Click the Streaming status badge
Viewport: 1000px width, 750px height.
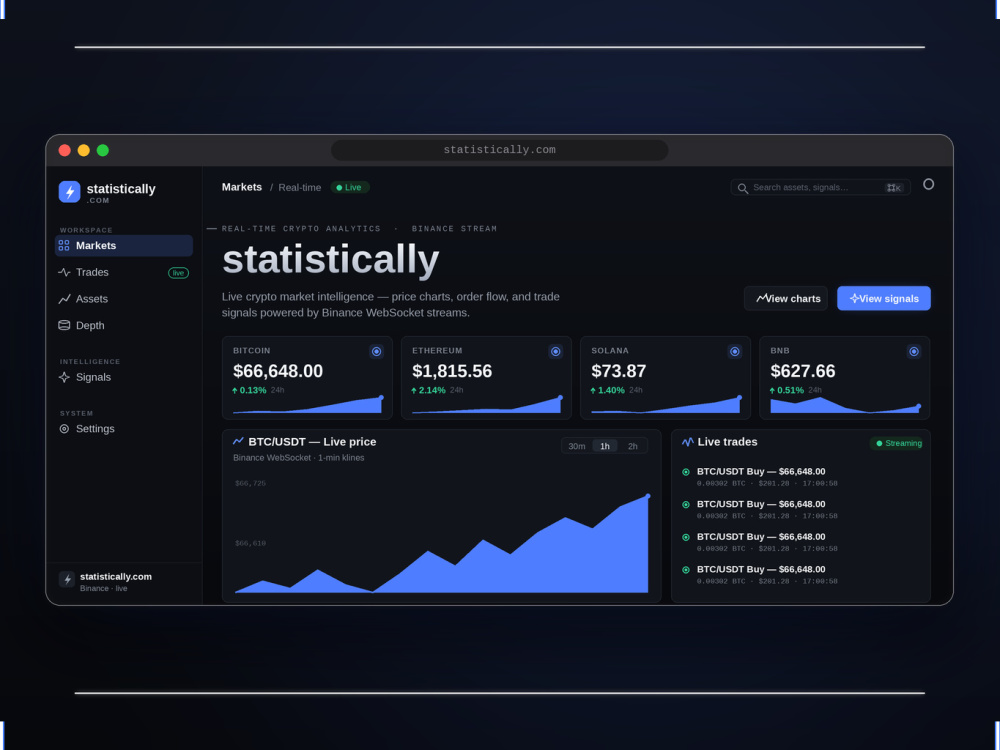point(898,443)
